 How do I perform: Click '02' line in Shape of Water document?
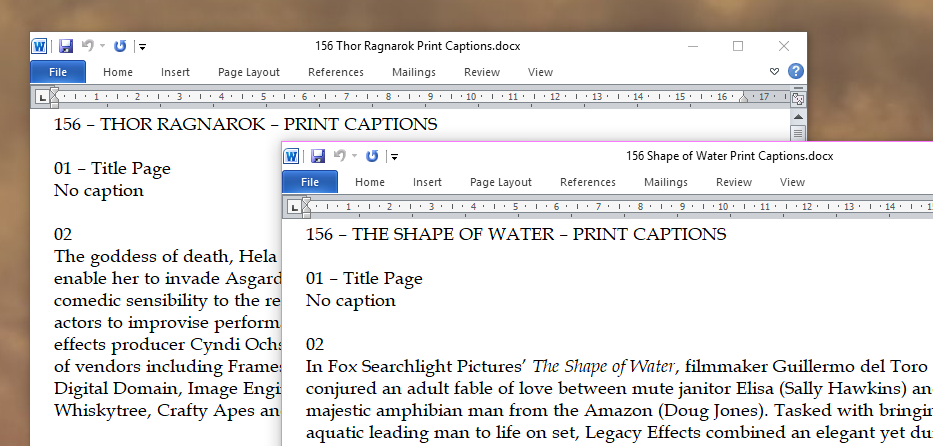tap(315, 345)
